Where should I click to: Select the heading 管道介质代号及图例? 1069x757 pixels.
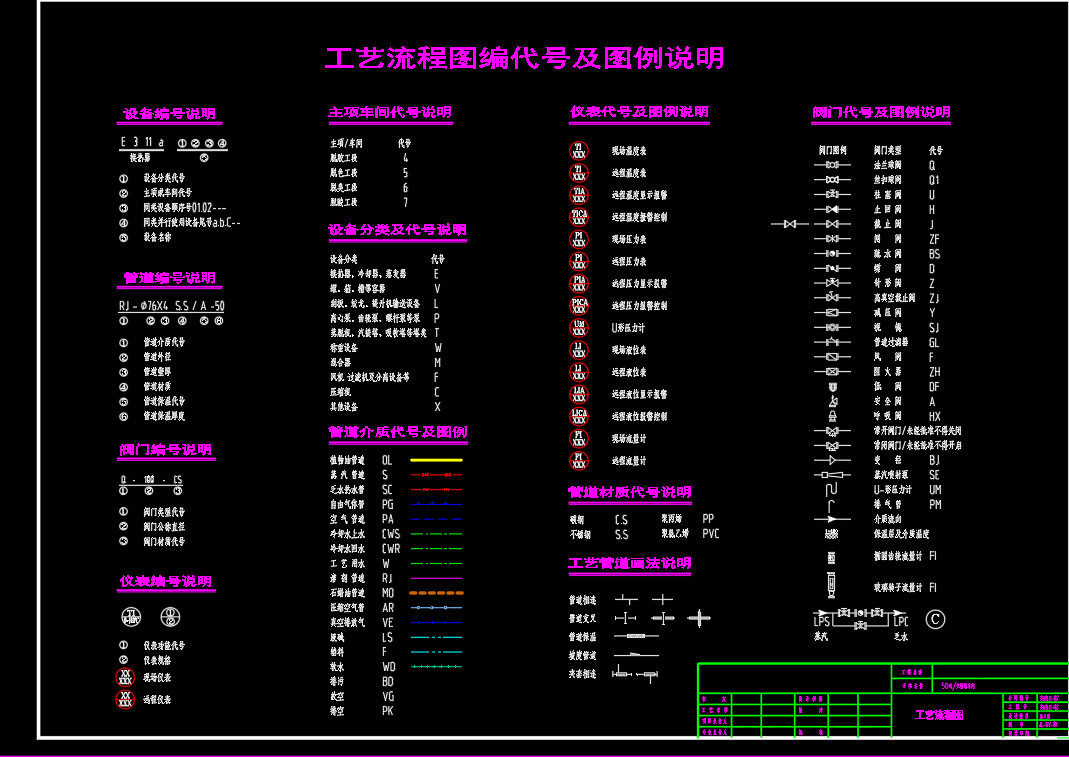[397, 432]
